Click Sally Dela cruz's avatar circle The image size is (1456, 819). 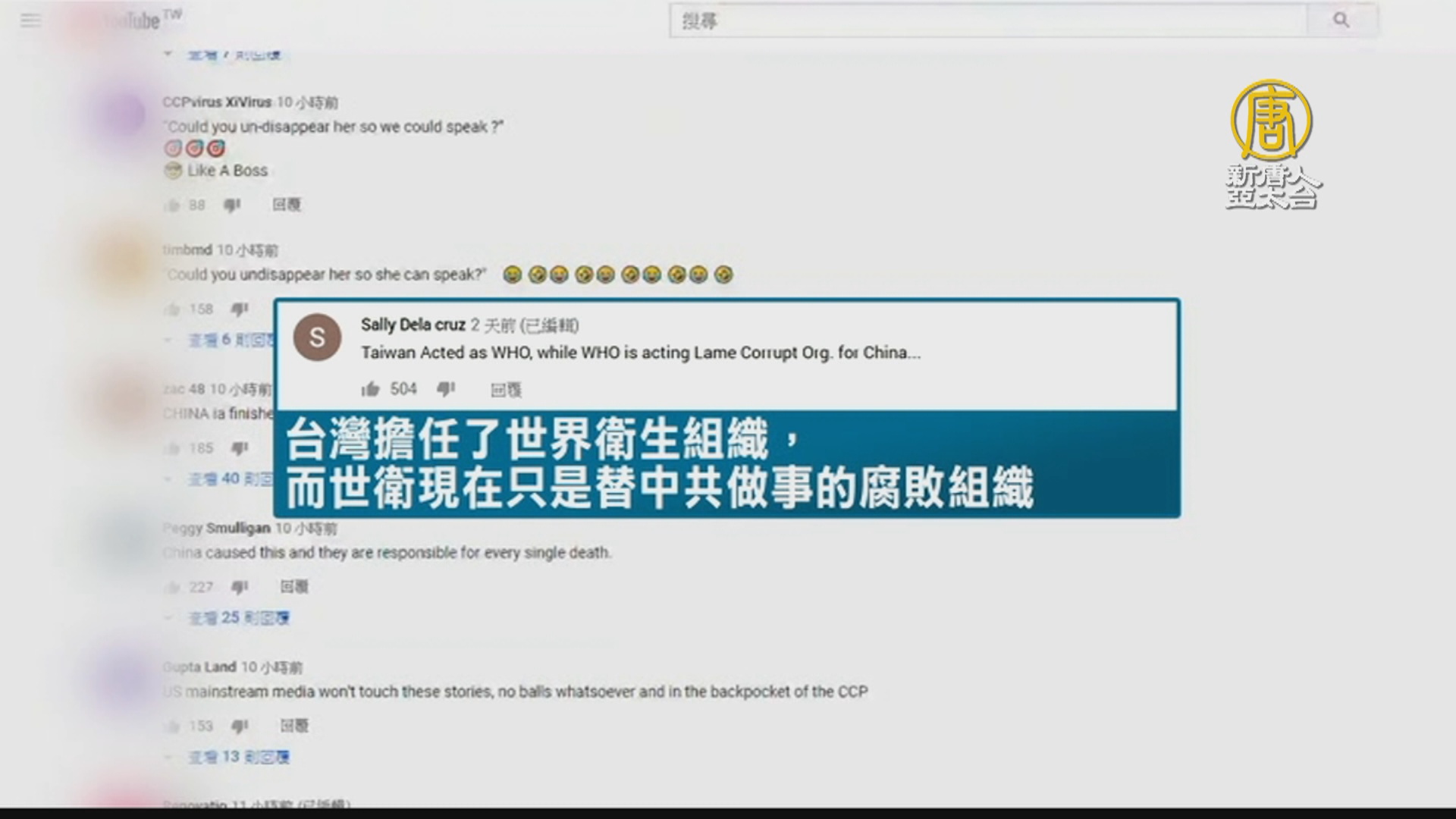click(317, 337)
